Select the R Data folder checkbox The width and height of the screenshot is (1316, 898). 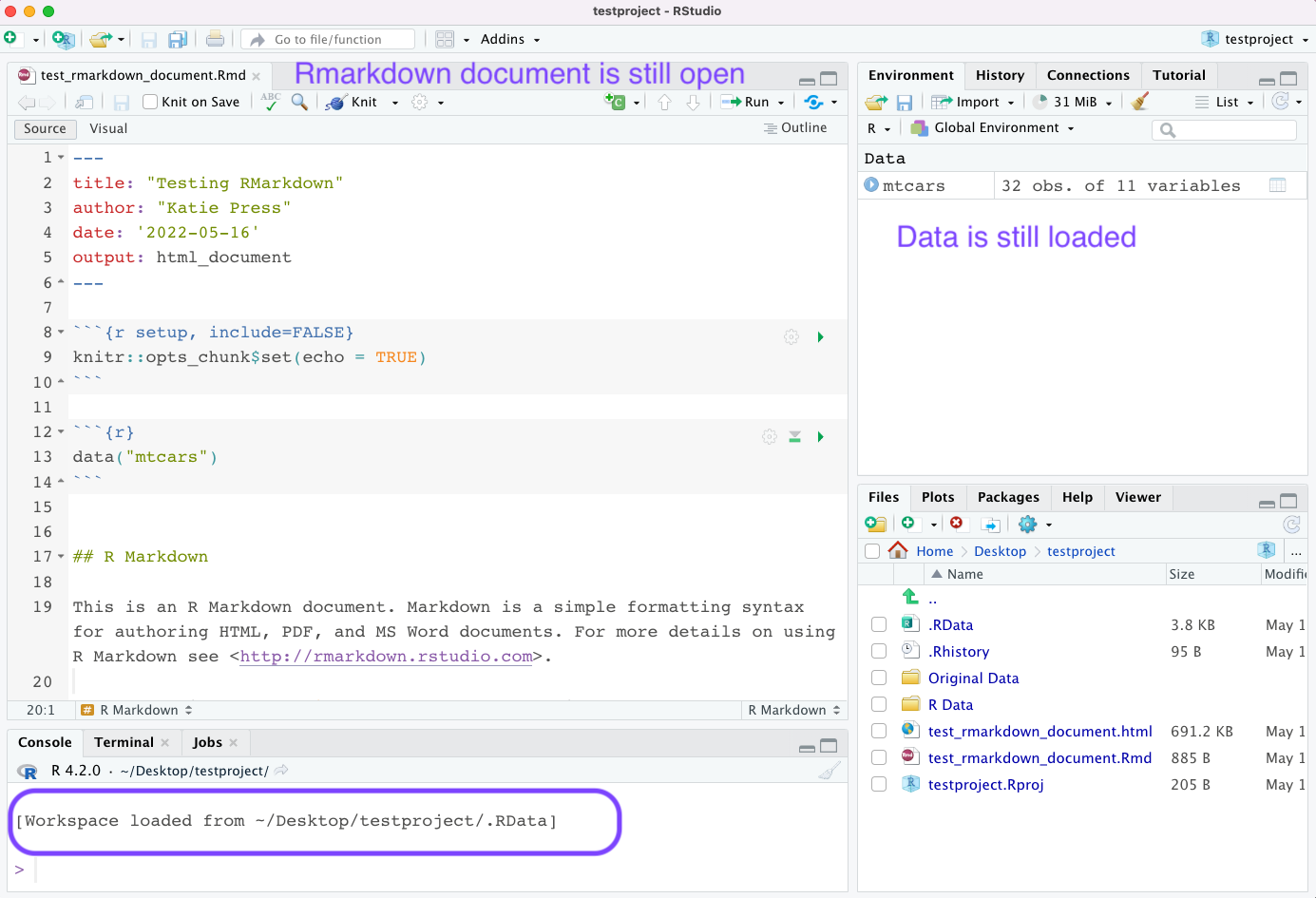coord(879,704)
